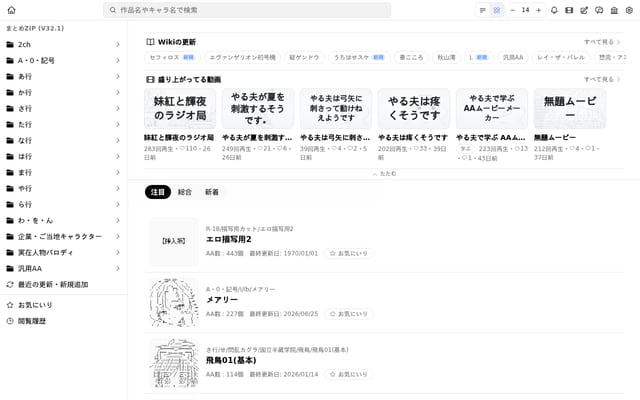The width and height of the screenshot is (640, 400).
Task: Open the 秋山澪 wiki chip
Action: coord(447,58)
